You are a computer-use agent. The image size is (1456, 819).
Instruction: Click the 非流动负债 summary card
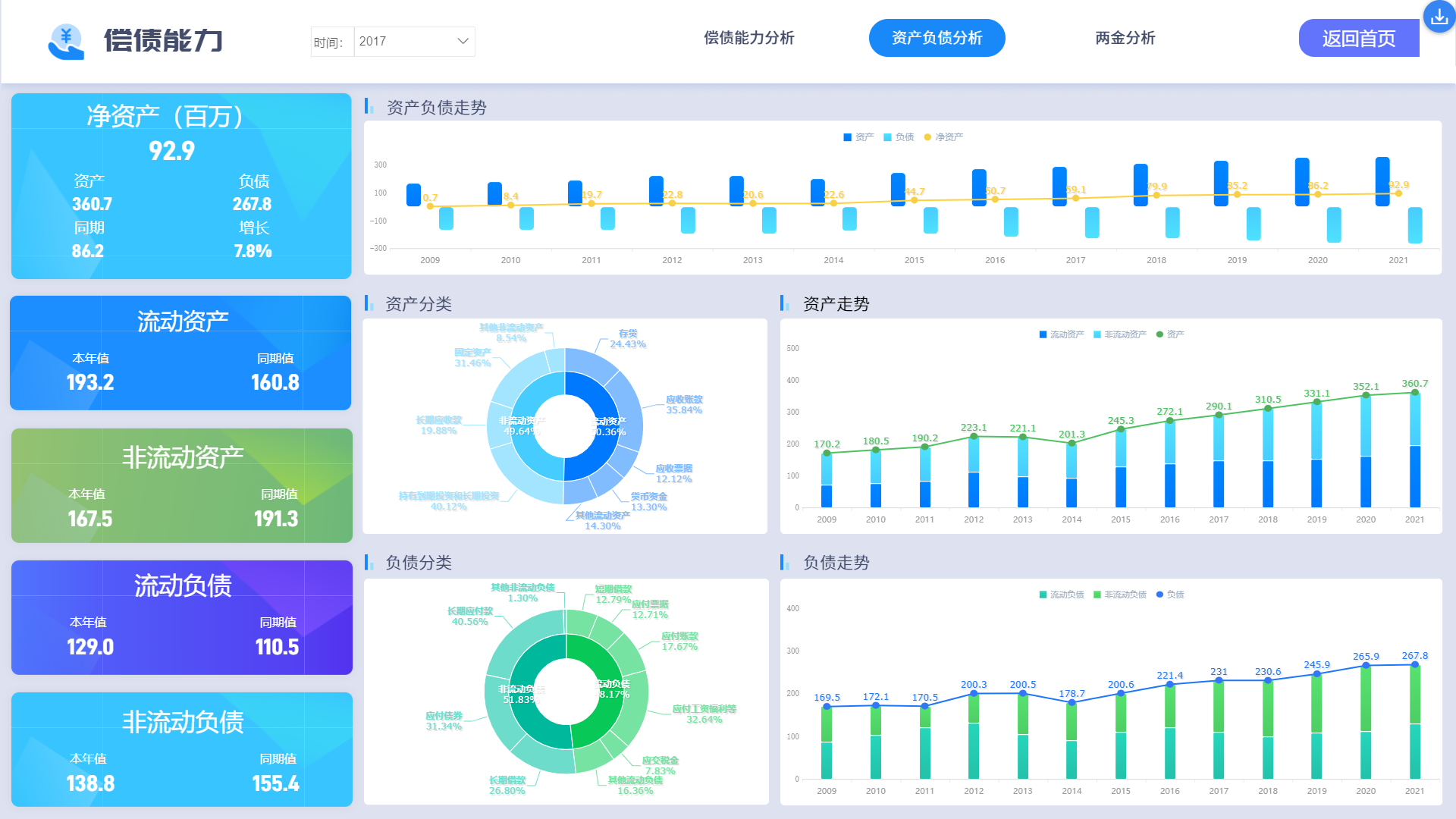pos(181,749)
